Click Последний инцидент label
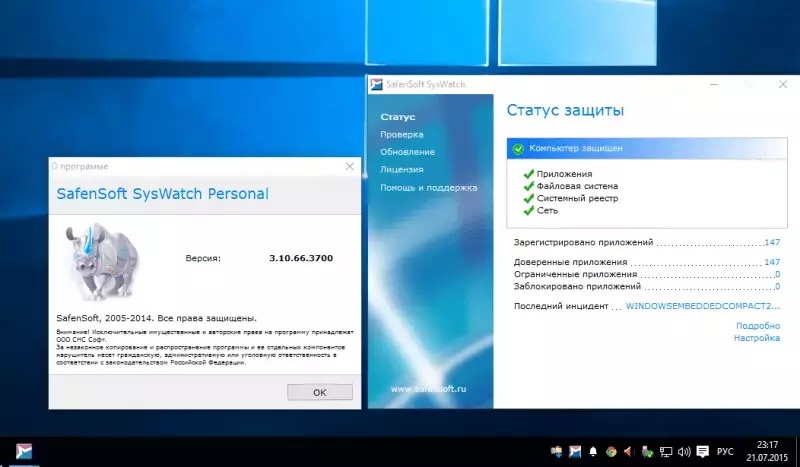The image size is (800, 467). tap(561, 306)
